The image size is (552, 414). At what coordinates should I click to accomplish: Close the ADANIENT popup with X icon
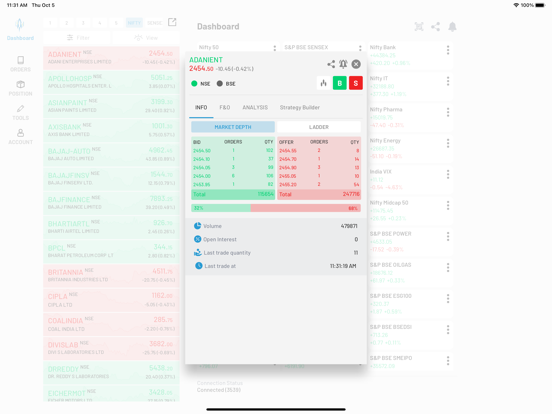tap(356, 64)
